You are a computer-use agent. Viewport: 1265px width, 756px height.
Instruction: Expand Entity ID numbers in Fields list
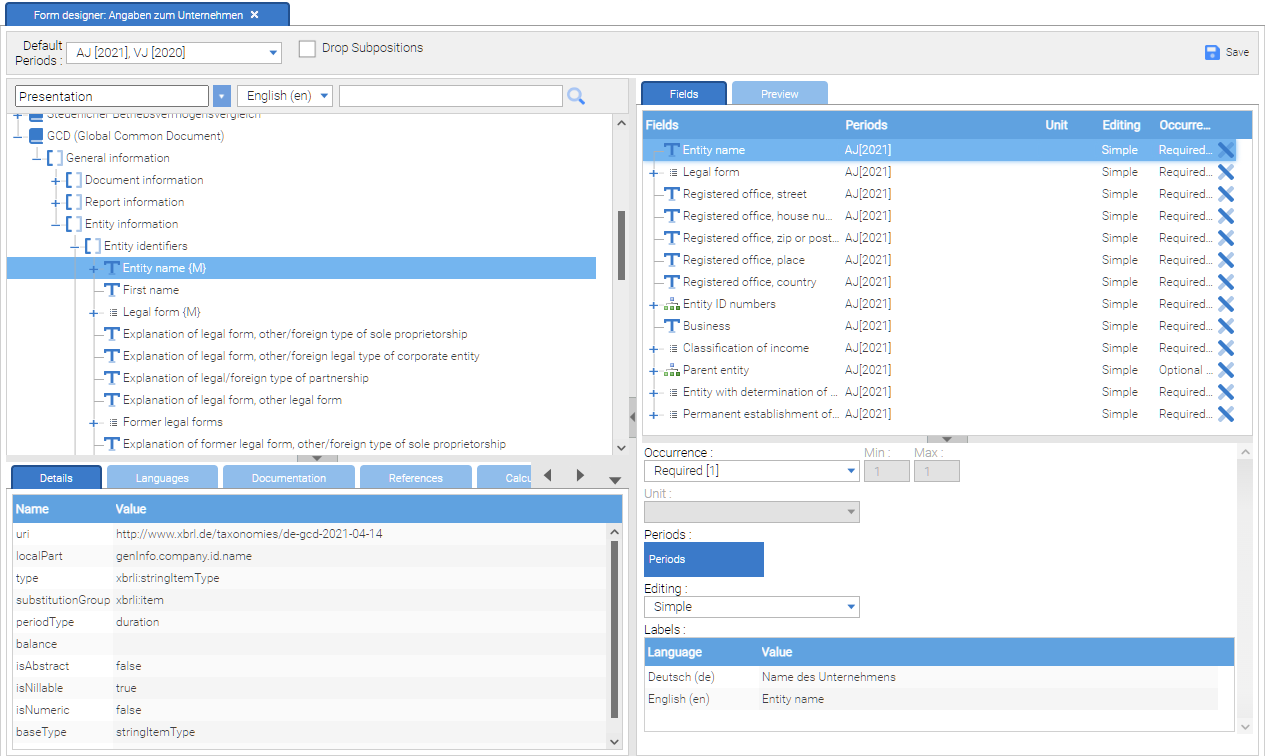(653, 305)
